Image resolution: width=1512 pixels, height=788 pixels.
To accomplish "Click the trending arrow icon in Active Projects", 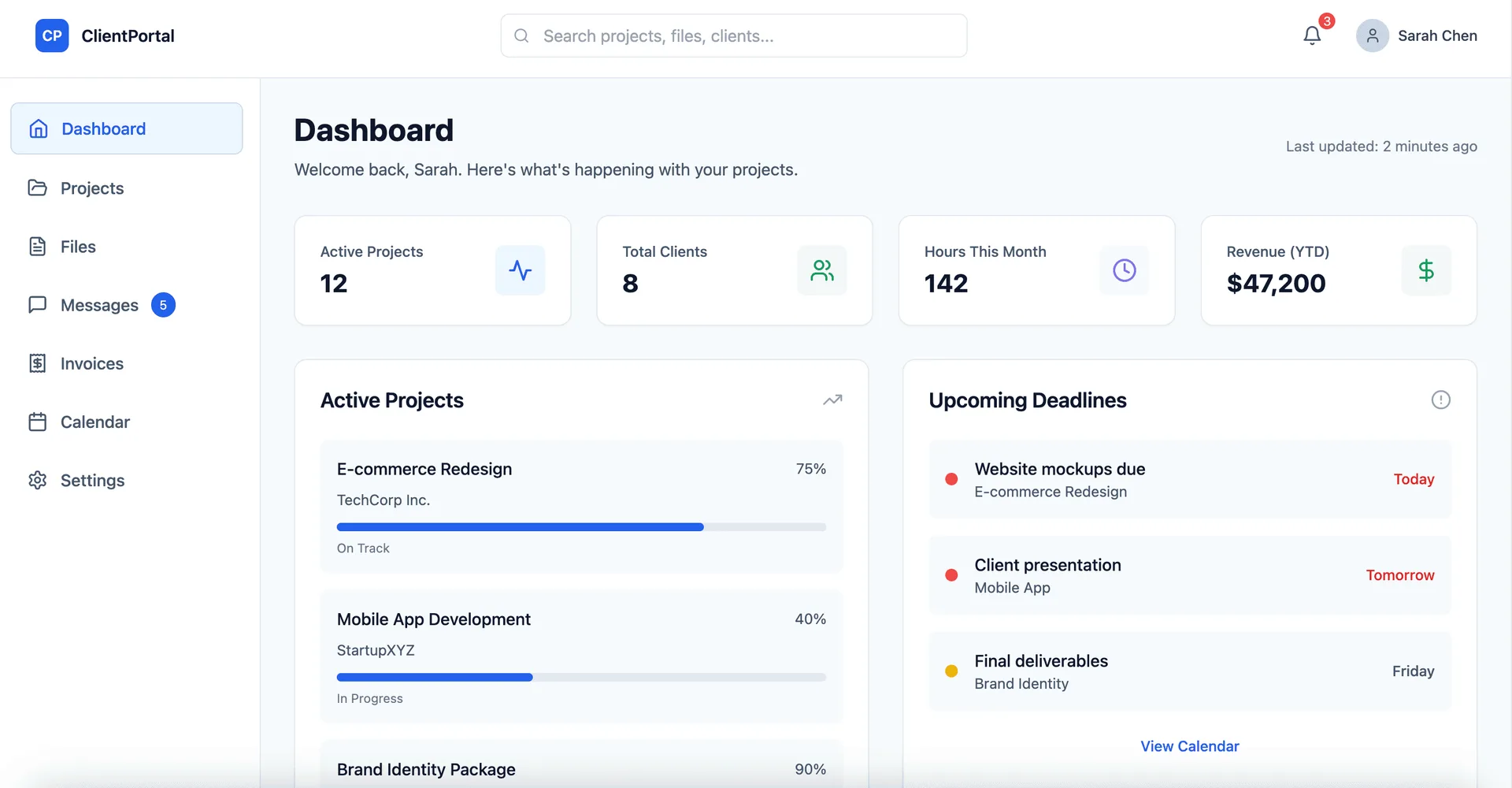I will (833, 400).
